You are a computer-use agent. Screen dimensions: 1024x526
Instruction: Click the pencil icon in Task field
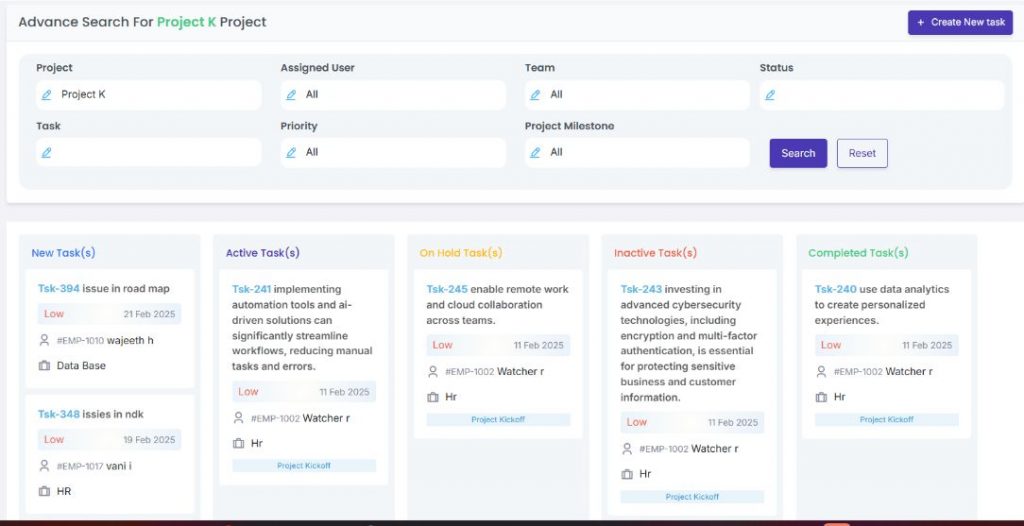(x=46, y=153)
